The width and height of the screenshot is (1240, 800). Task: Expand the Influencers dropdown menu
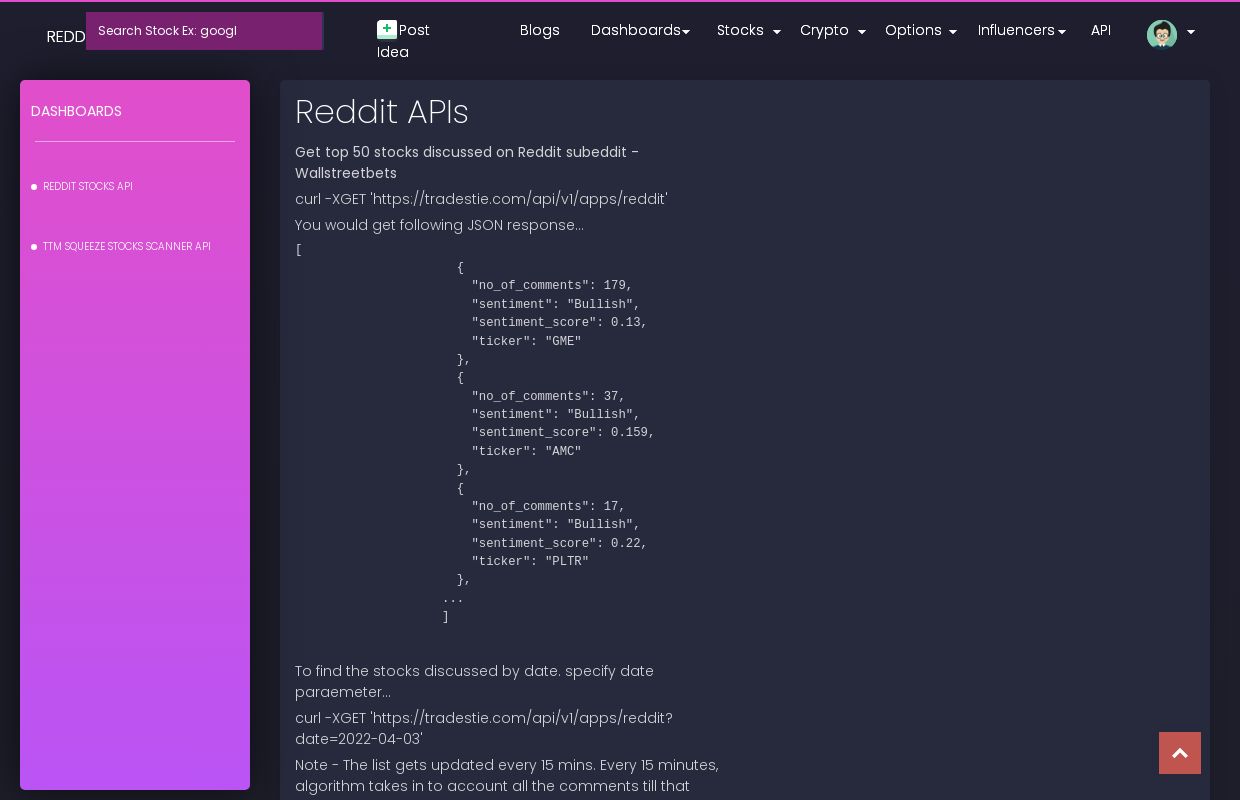coord(1021,30)
